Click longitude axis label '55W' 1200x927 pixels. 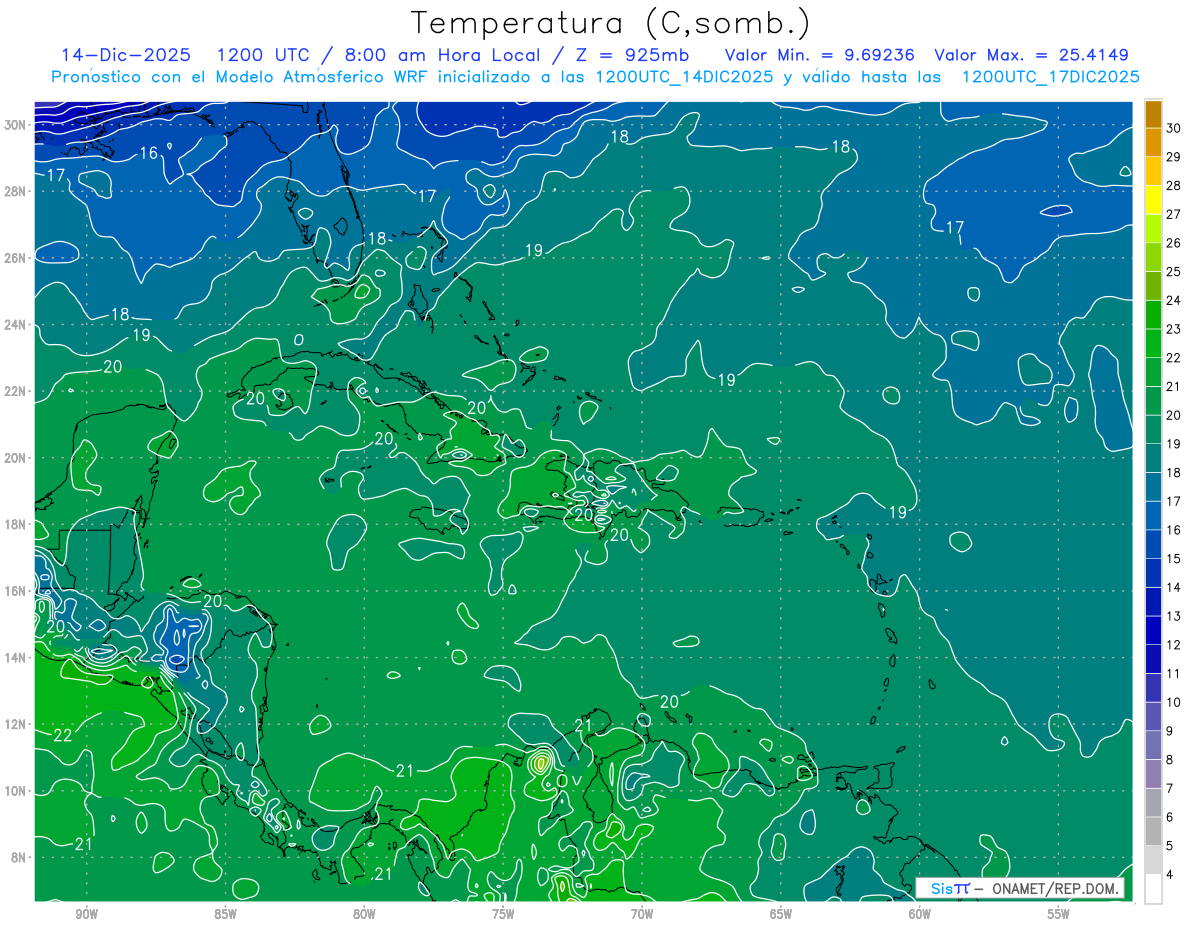coord(1059,915)
